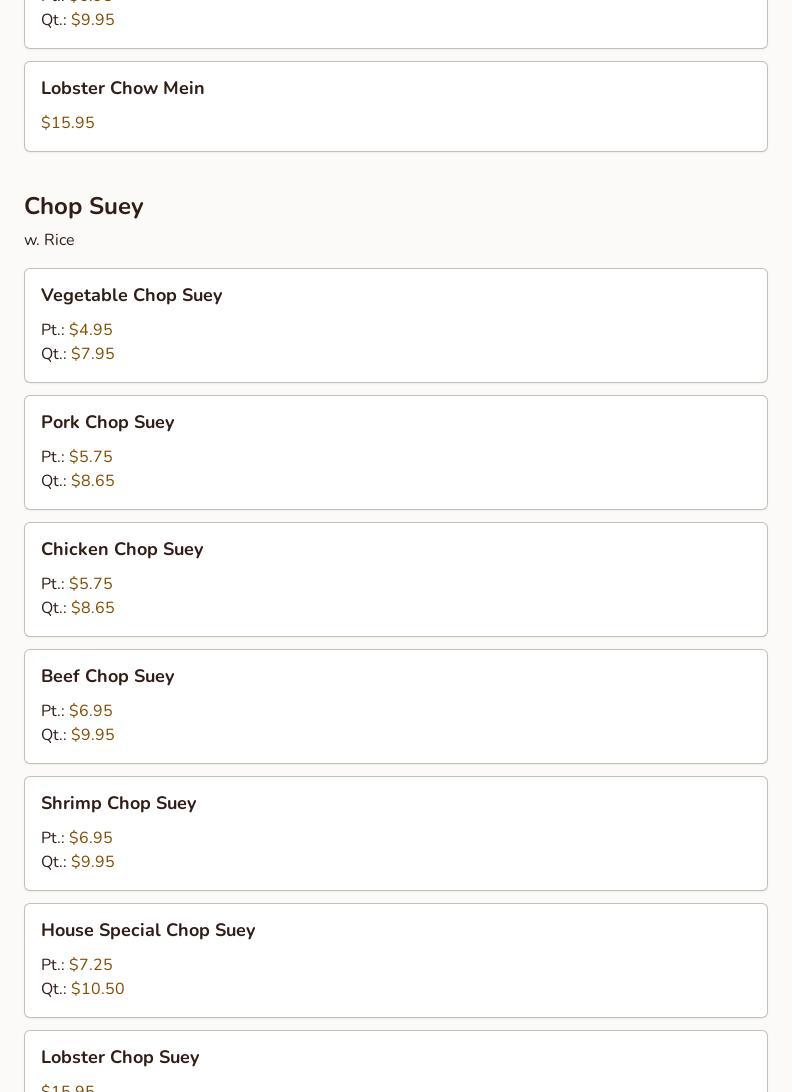Select the Vegetable Chop Suey item
The width and height of the screenshot is (792, 1092).
click(131, 295)
